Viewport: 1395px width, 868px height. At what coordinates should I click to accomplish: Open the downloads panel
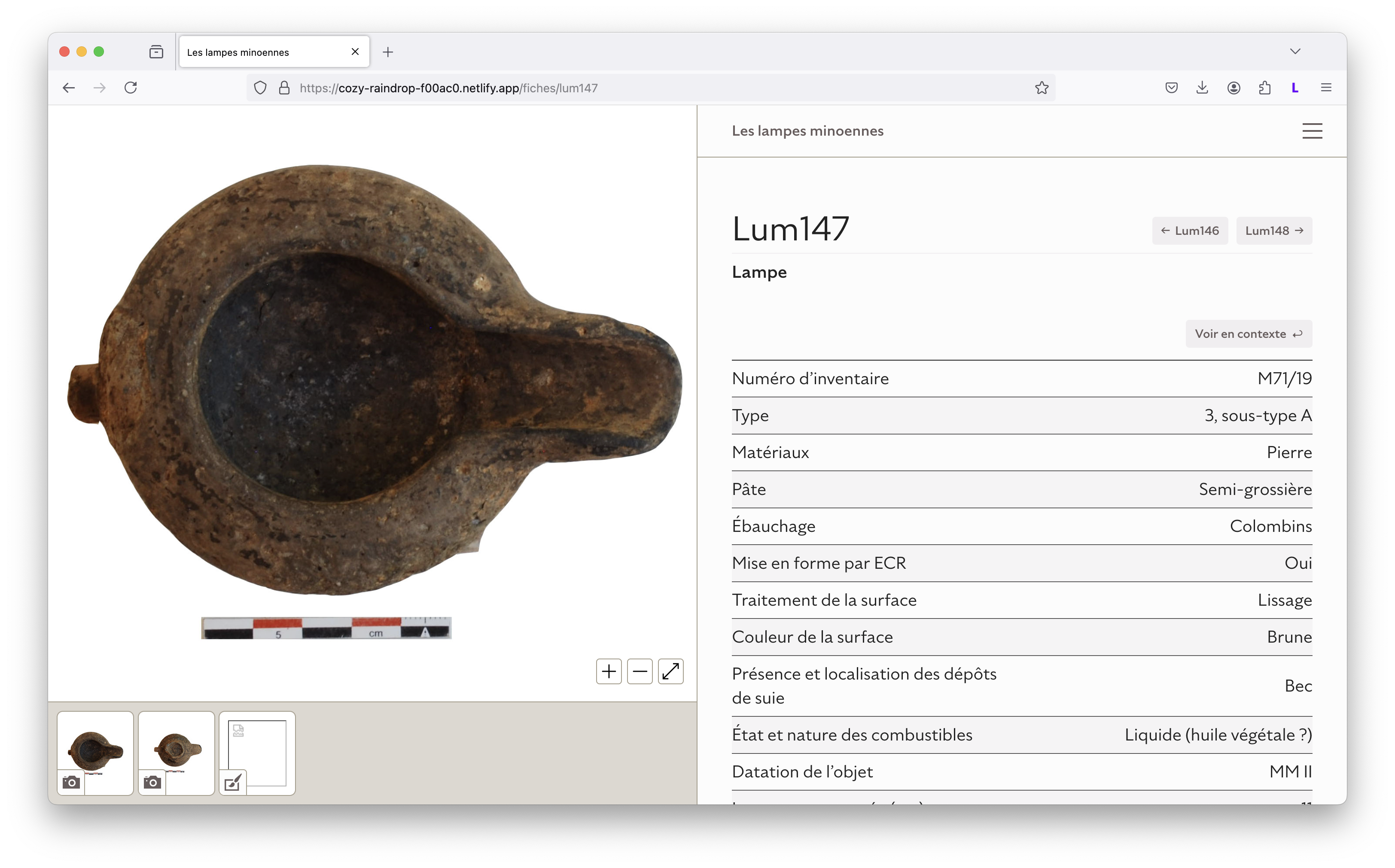click(1202, 88)
